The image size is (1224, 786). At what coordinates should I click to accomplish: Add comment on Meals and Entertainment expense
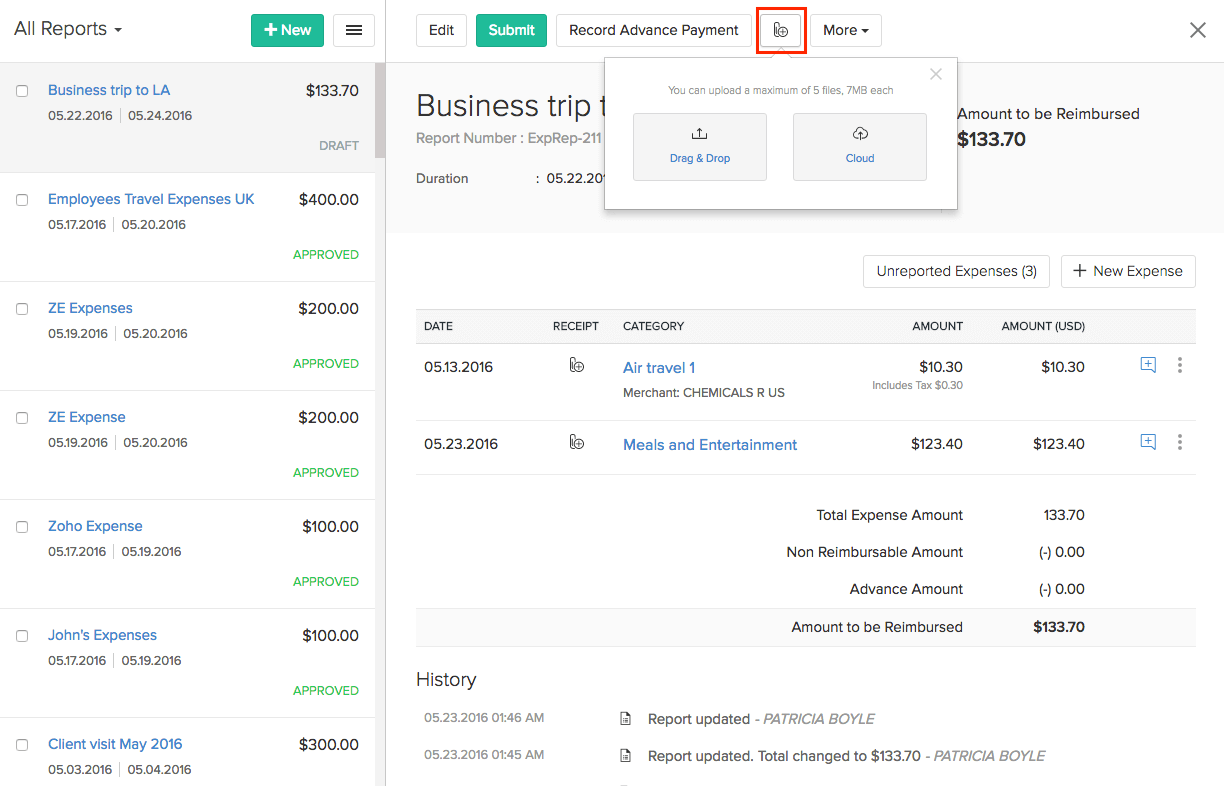(1148, 443)
